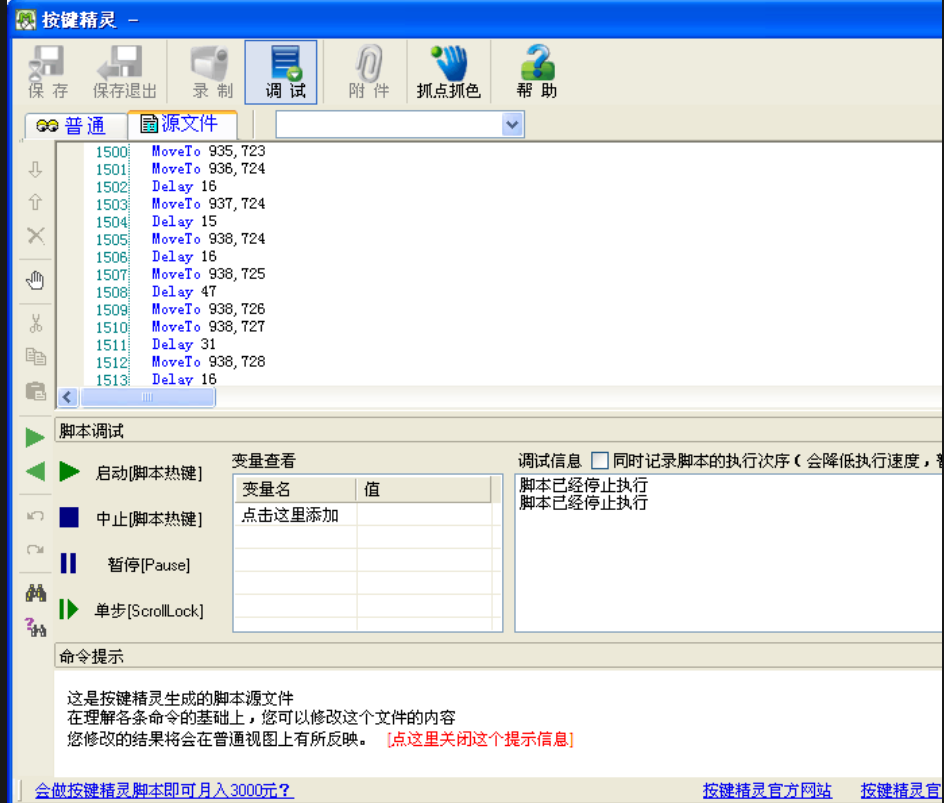Image resolution: width=944 pixels, height=803 pixels.
Task: Click the scissors cut icon
Action: coord(36,324)
